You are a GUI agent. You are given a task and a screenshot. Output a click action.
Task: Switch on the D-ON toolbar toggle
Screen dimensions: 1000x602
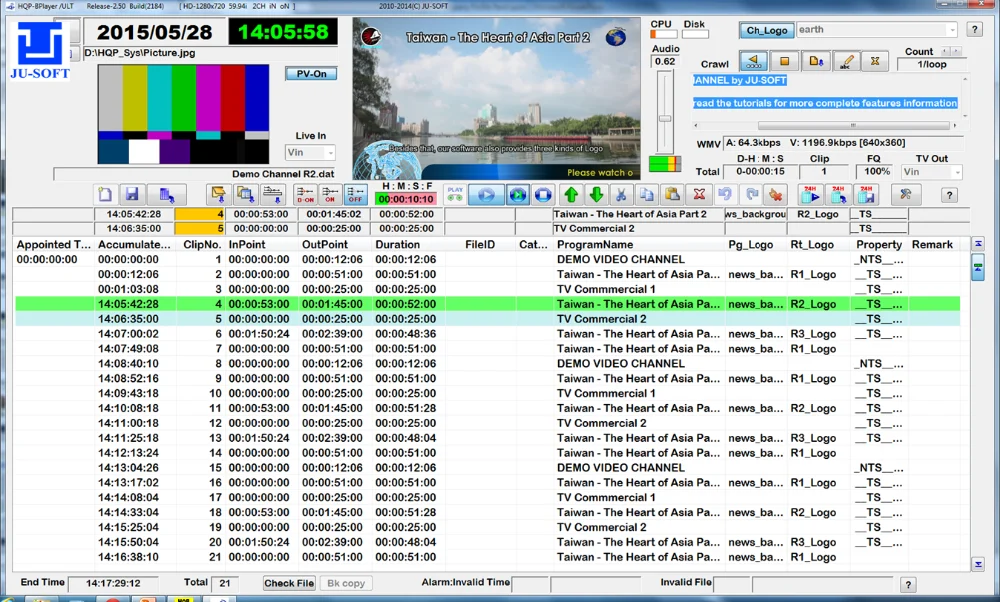coord(305,195)
